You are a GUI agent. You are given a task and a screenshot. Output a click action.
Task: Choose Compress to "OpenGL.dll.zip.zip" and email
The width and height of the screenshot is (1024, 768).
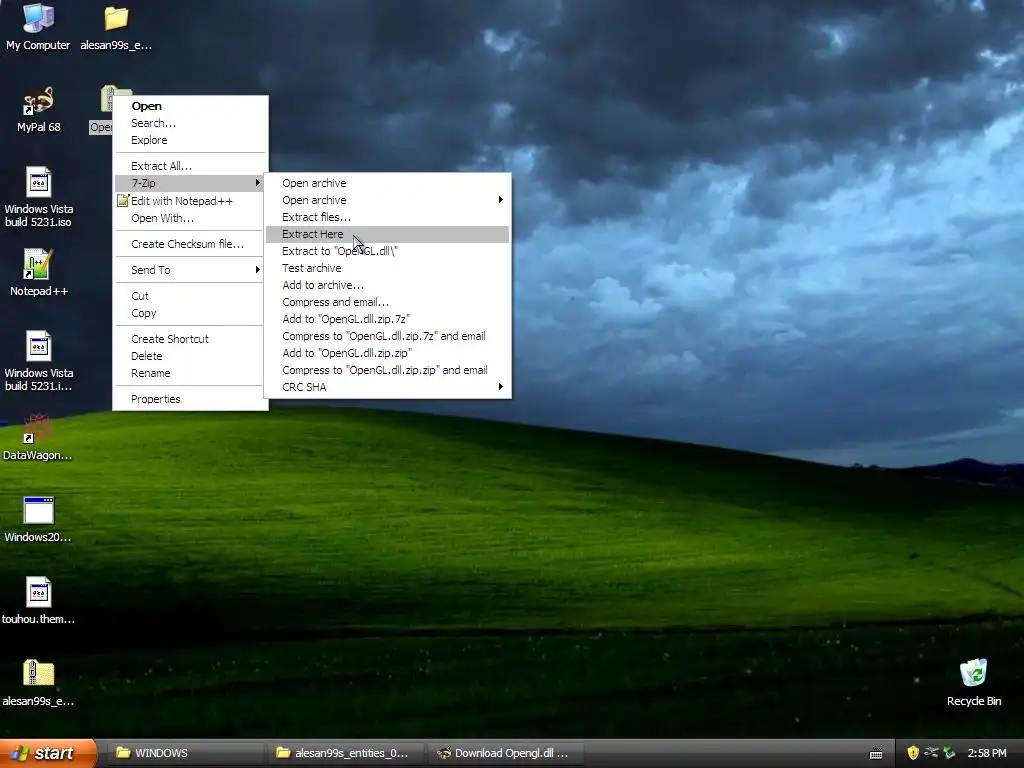[x=387, y=370]
